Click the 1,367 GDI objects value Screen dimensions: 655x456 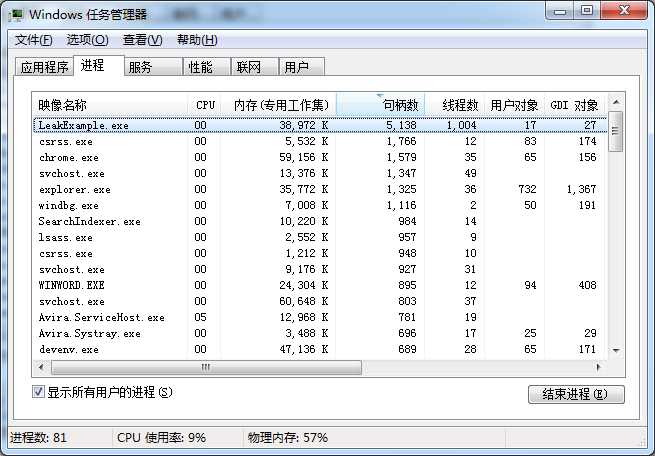tap(581, 190)
